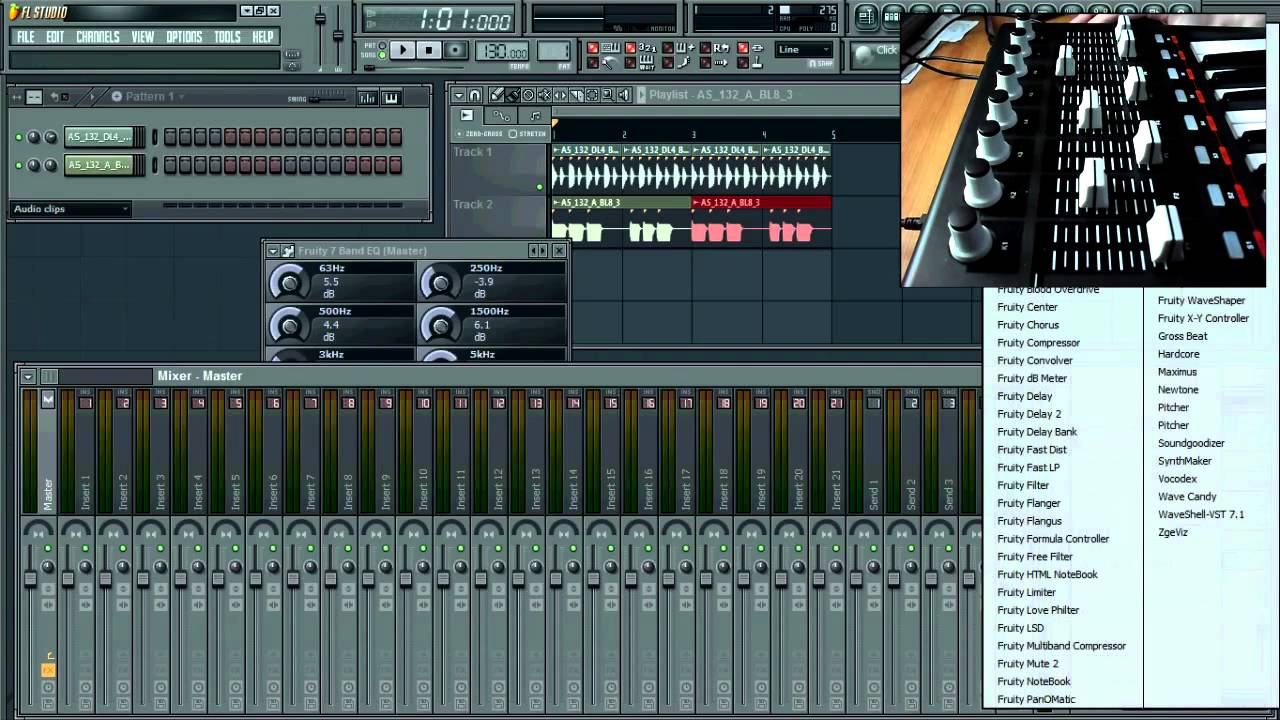Click the 63Hz EQ band knob

point(289,283)
